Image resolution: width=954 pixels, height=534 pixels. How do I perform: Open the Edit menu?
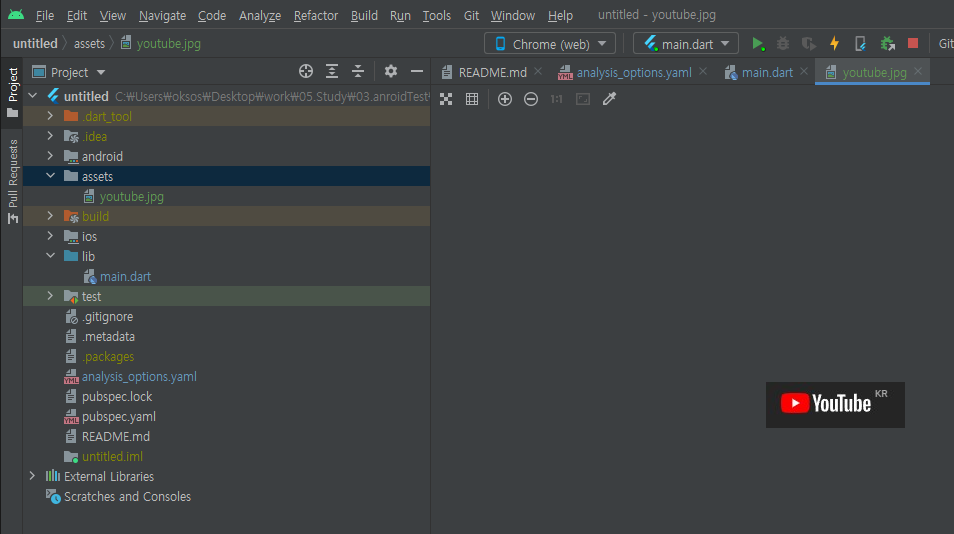pos(77,16)
